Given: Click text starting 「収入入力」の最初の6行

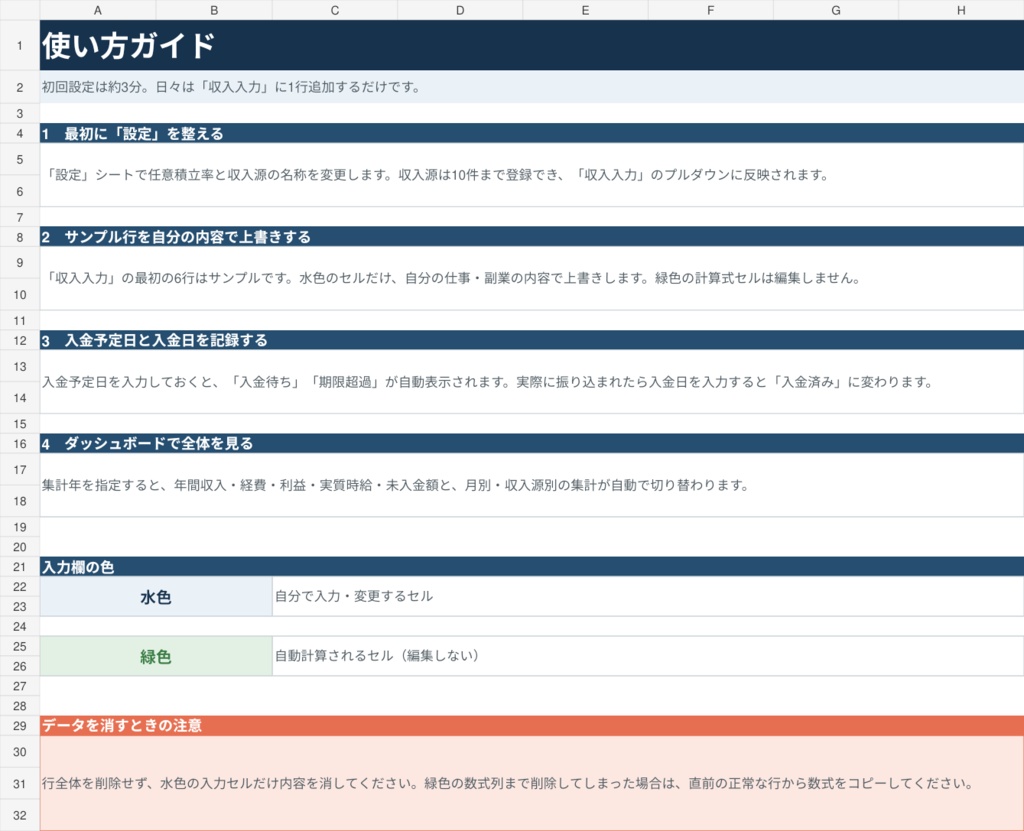Looking at the screenshot, I should click(453, 278).
